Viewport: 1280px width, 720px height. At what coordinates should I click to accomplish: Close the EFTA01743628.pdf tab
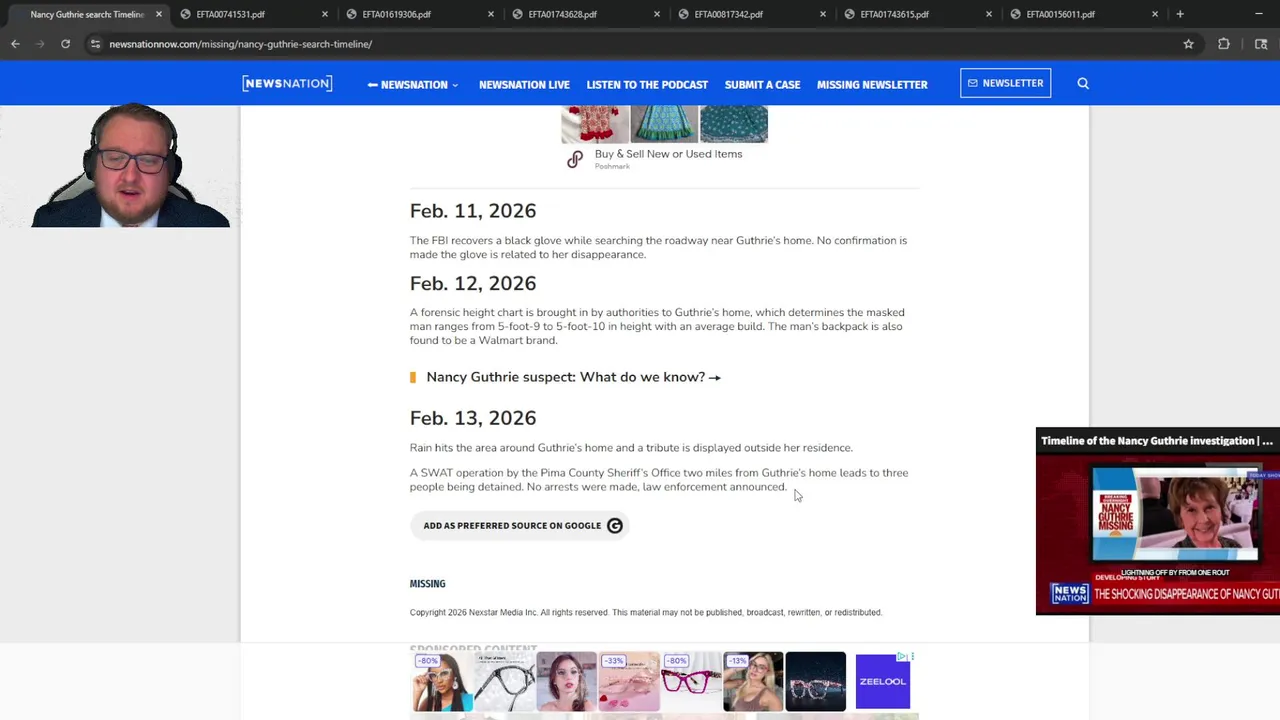click(657, 14)
